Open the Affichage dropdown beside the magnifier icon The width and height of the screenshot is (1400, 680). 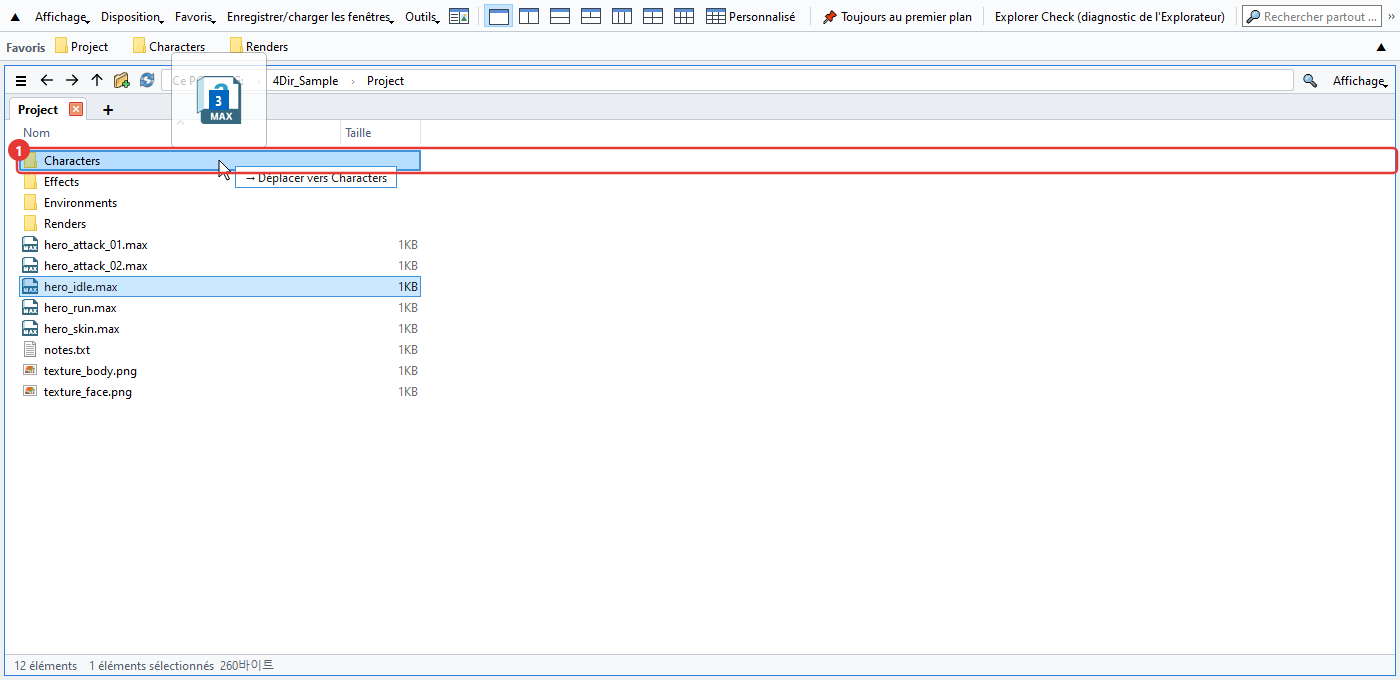(1360, 81)
